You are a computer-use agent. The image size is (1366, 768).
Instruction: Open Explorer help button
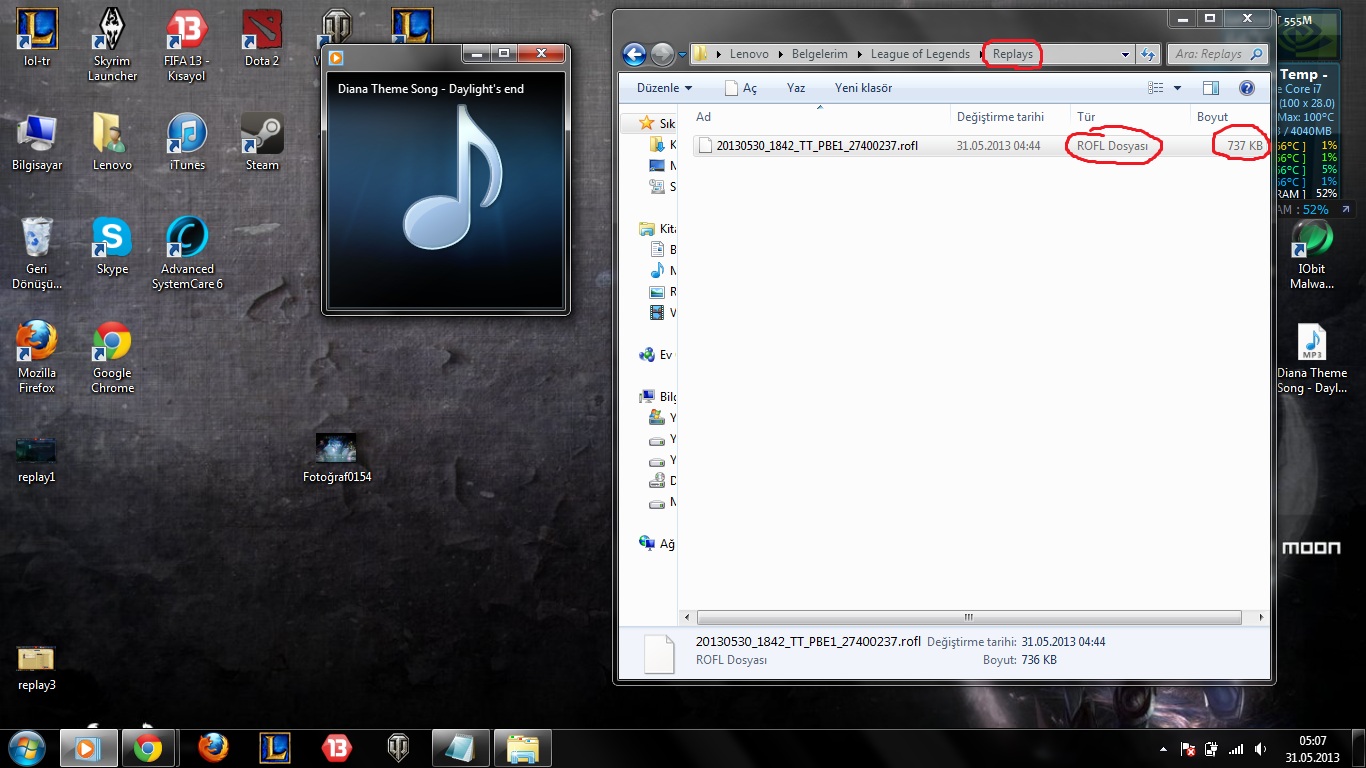(x=1247, y=88)
